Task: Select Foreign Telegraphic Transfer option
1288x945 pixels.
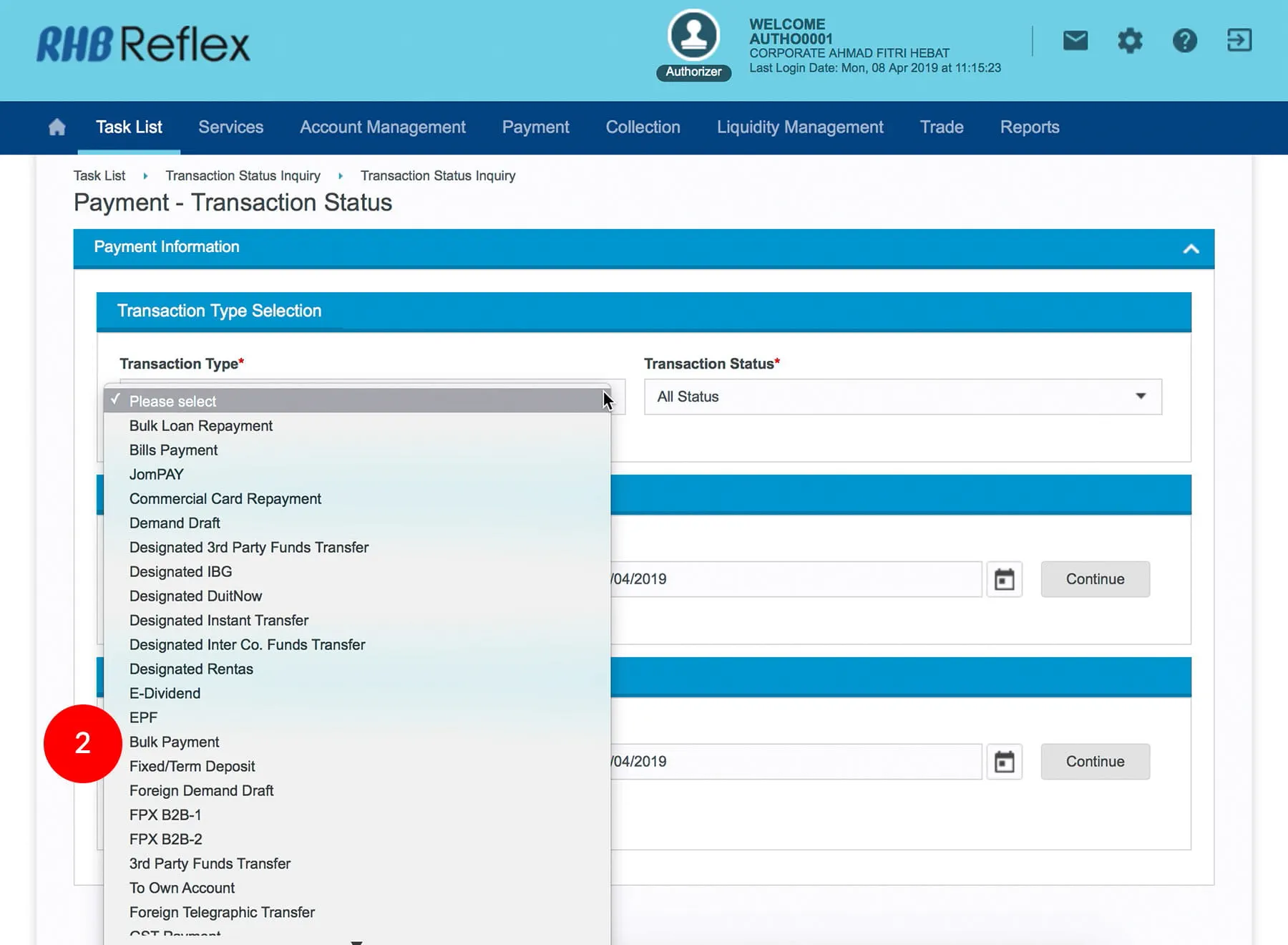Action: click(222, 912)
